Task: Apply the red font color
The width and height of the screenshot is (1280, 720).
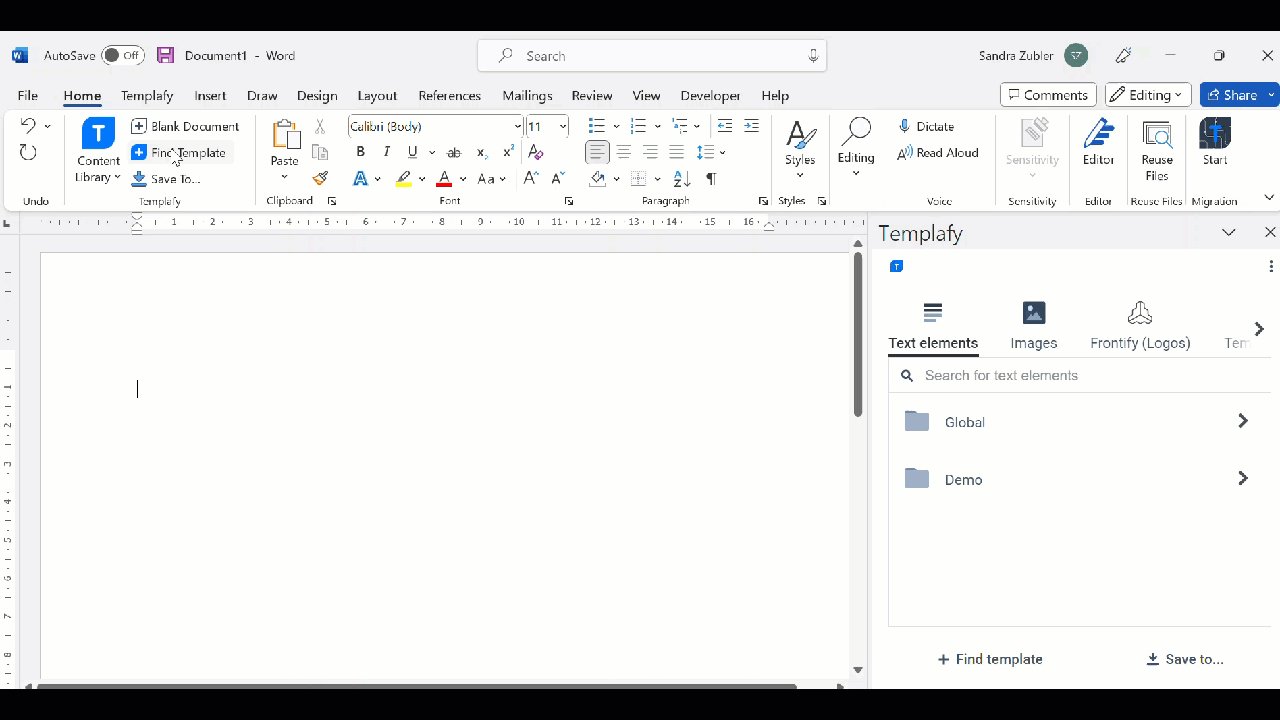Action: tap(444, 179)
